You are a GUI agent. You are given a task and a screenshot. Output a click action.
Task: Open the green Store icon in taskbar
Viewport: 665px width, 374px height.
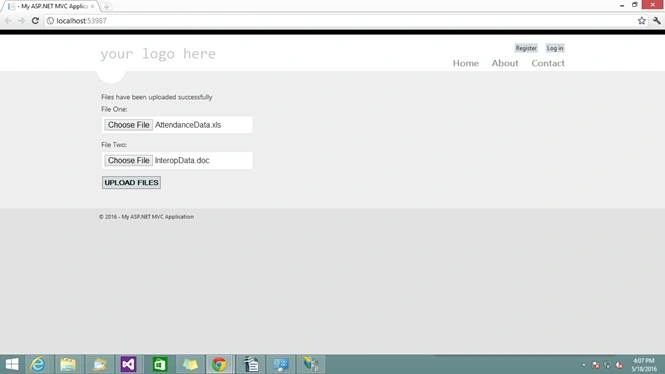[x=160, y=364]
